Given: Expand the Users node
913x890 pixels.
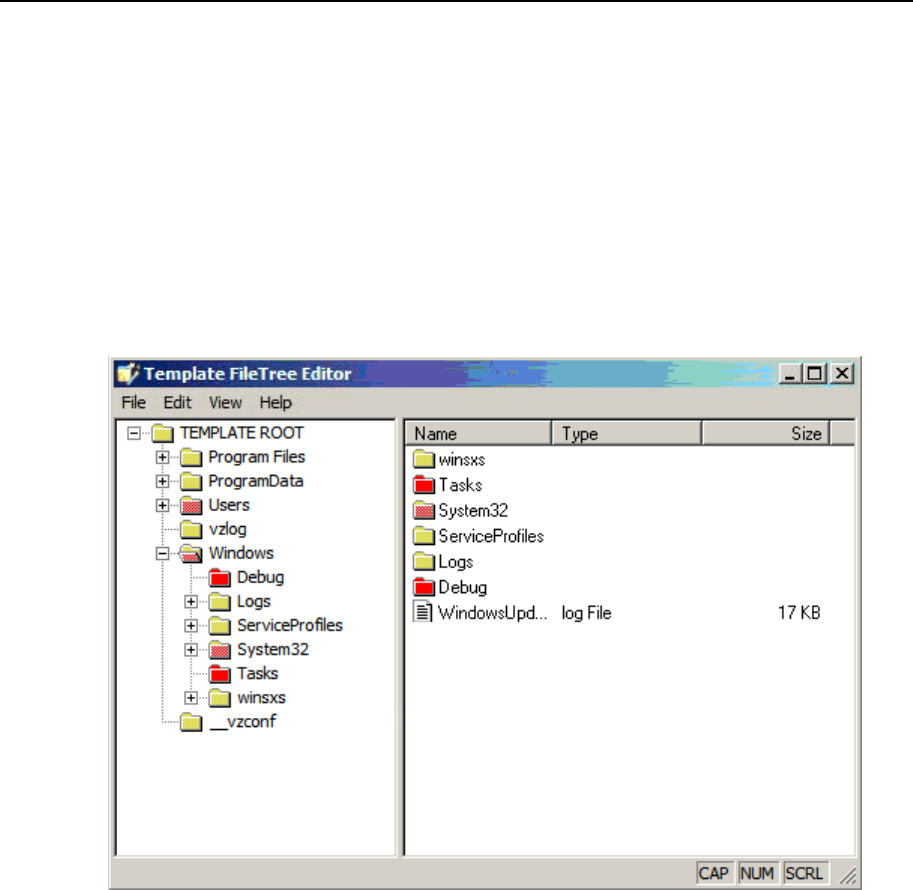Looking at the screenshot, I should coord(162,505).
